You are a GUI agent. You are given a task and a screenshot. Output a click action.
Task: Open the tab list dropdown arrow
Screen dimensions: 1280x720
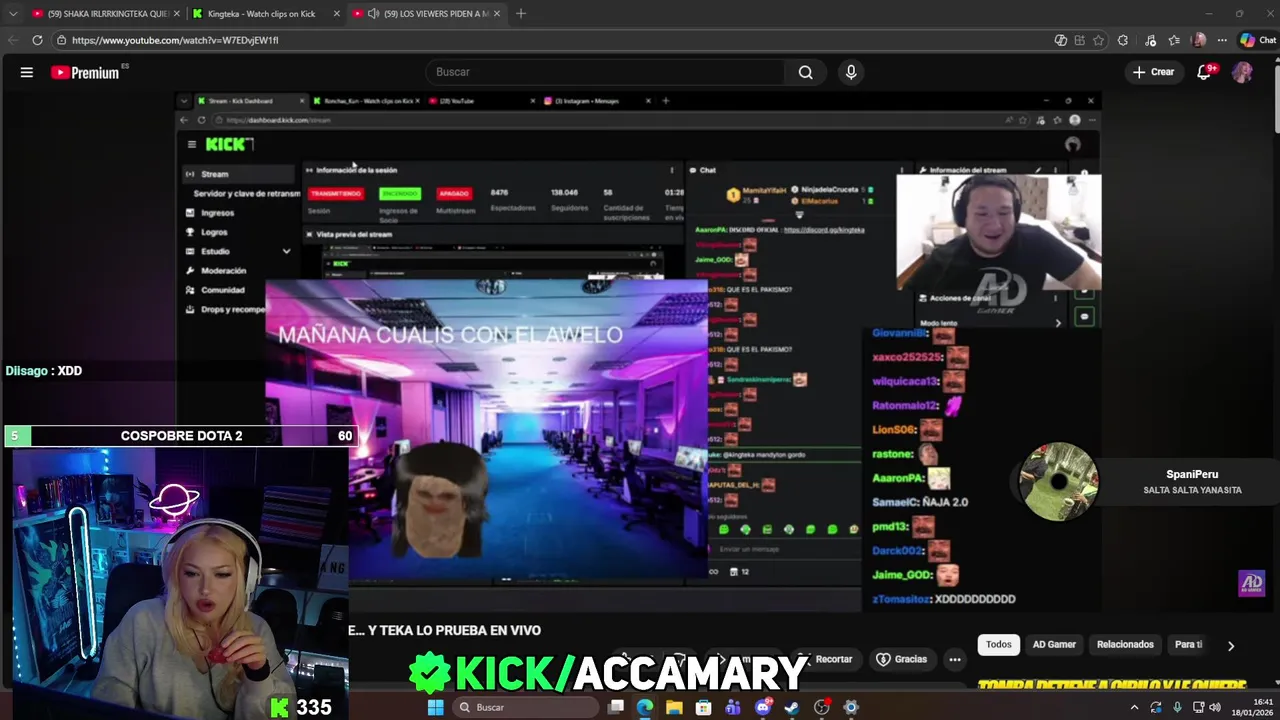[x=13, y=14]
